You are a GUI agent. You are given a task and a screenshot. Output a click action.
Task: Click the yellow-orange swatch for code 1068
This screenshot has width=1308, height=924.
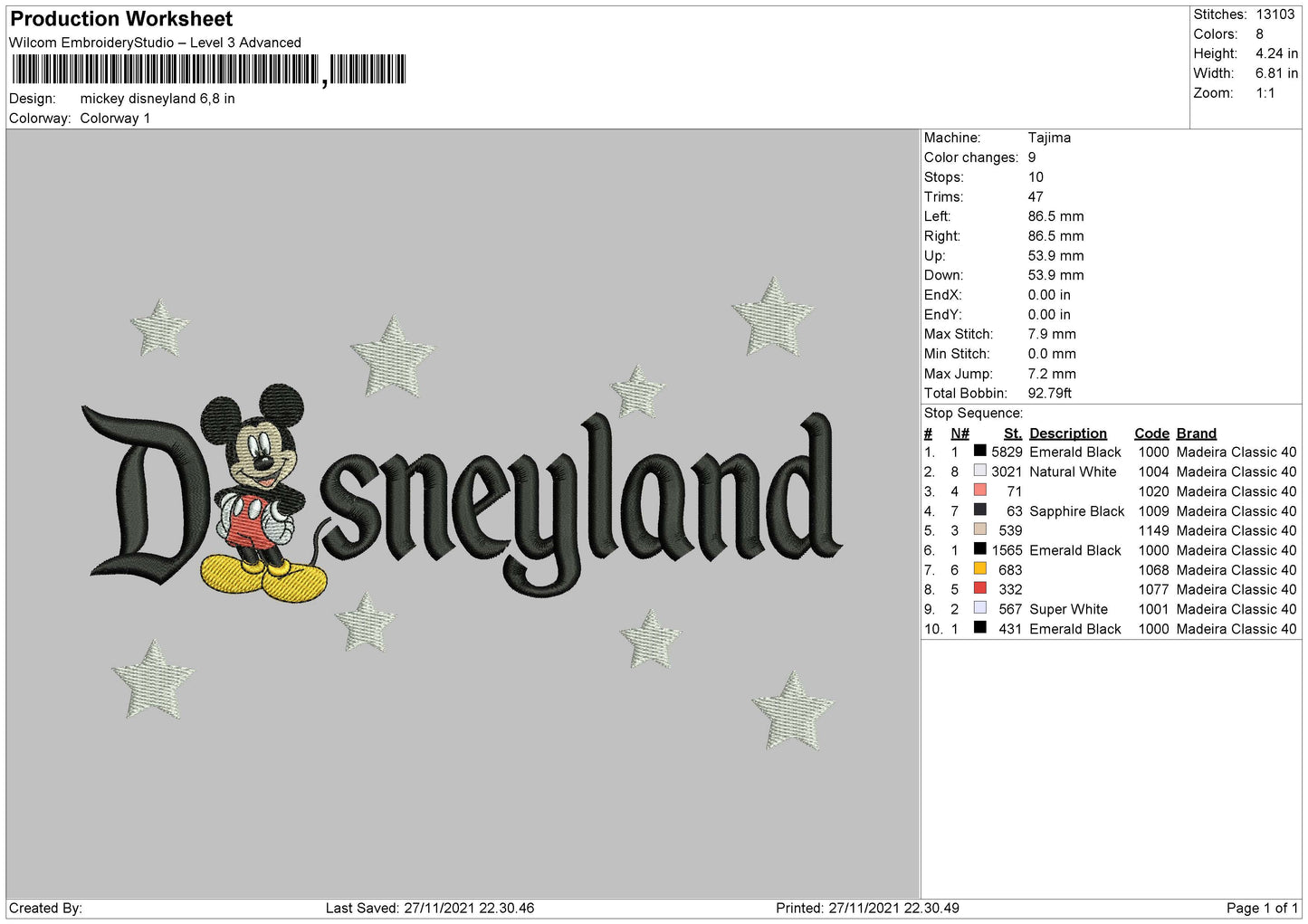(979, 568)
